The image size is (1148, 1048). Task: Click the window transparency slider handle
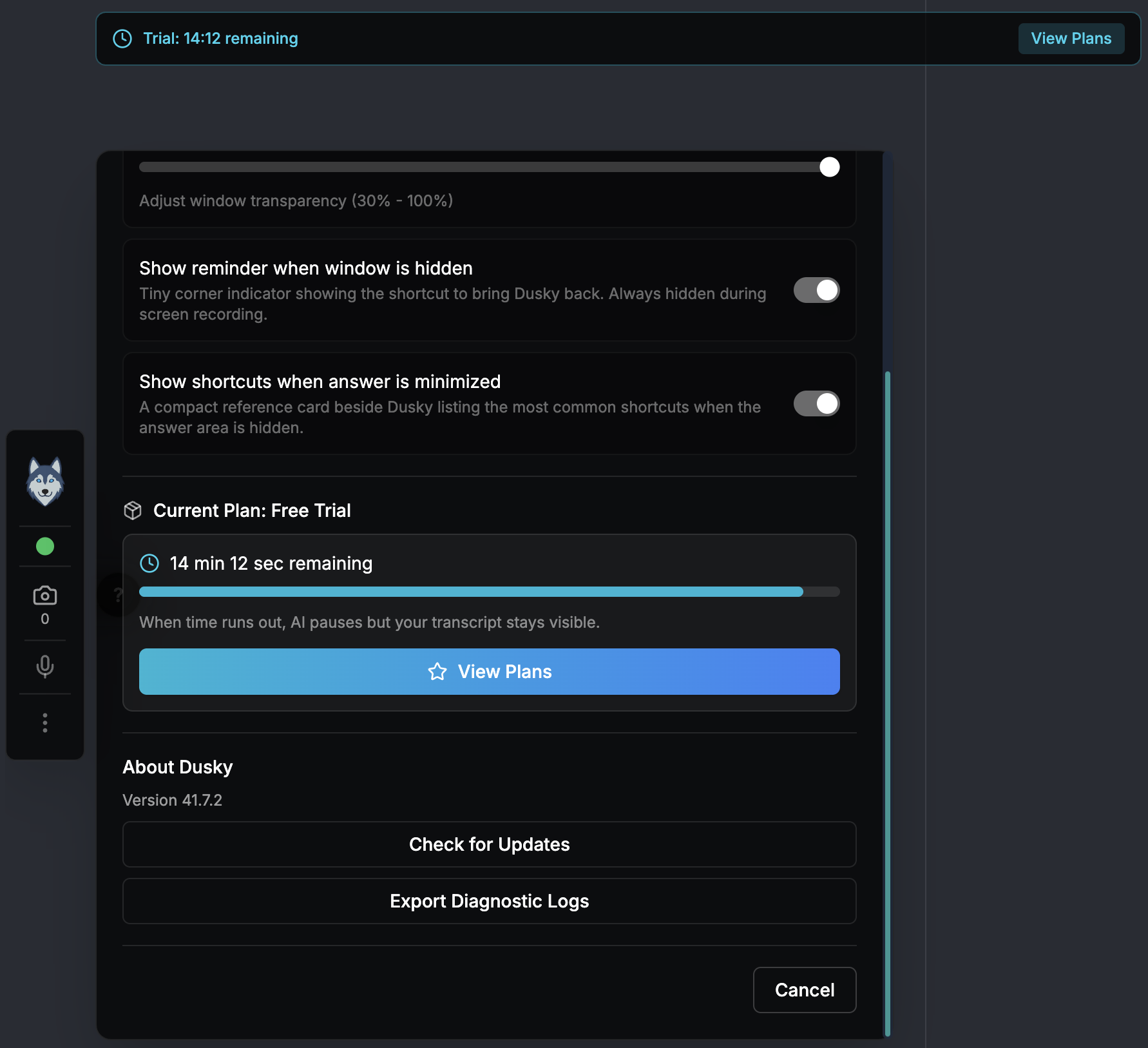click(x=830, y=167)
